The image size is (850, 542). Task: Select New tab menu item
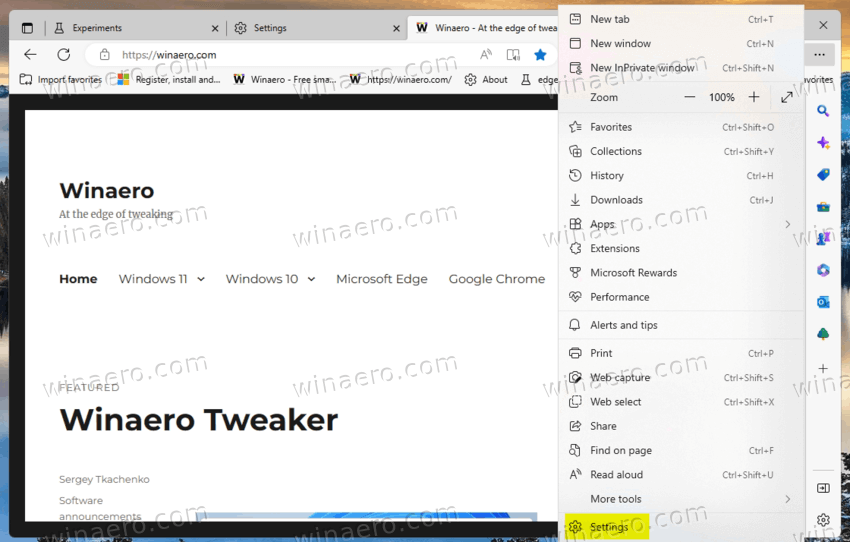(x=681, y=20)
